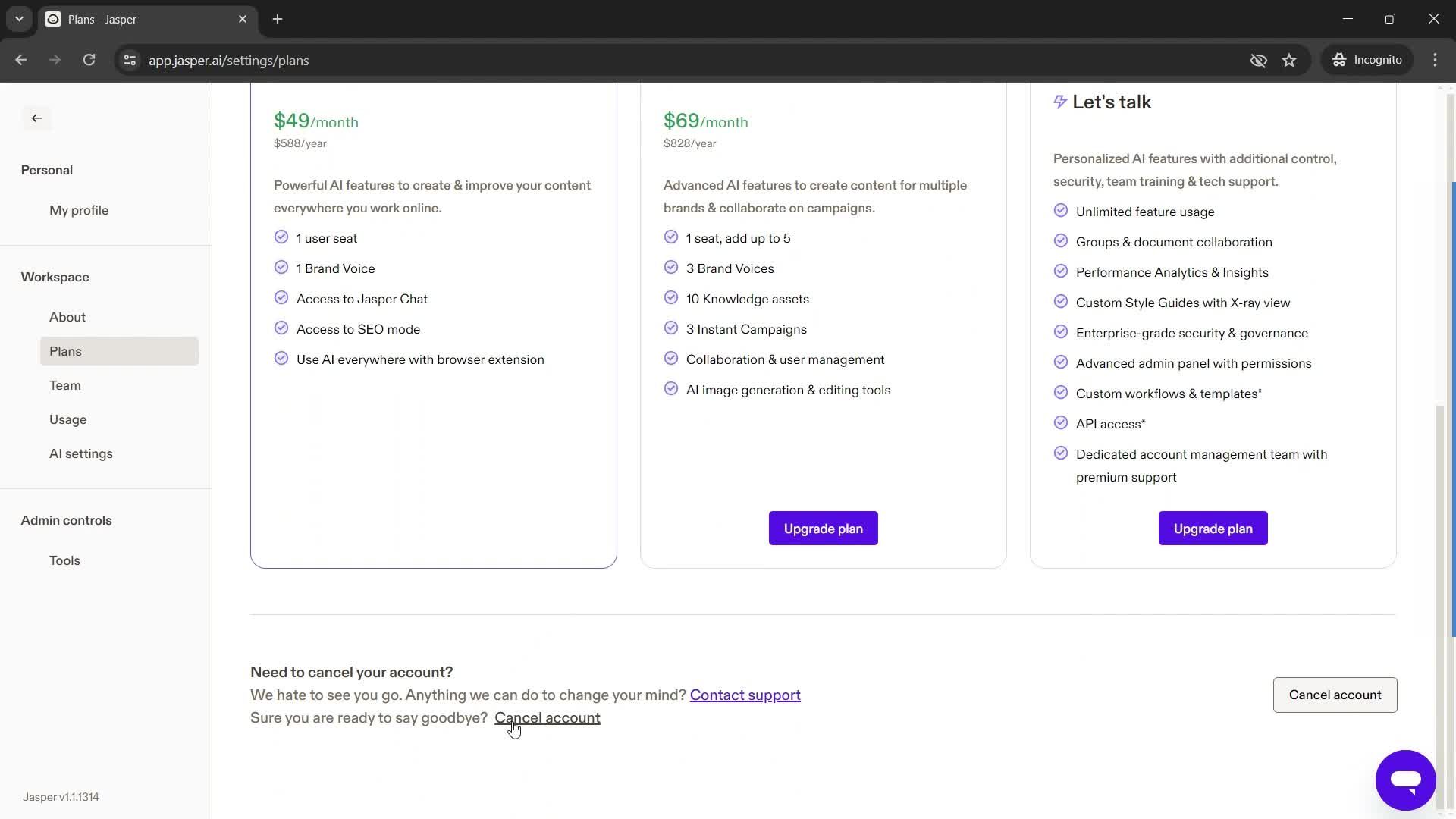Toggle the $49/month plan checkmark feature
The width and height of the screenshot is (1456, 819).
point(281,237)
